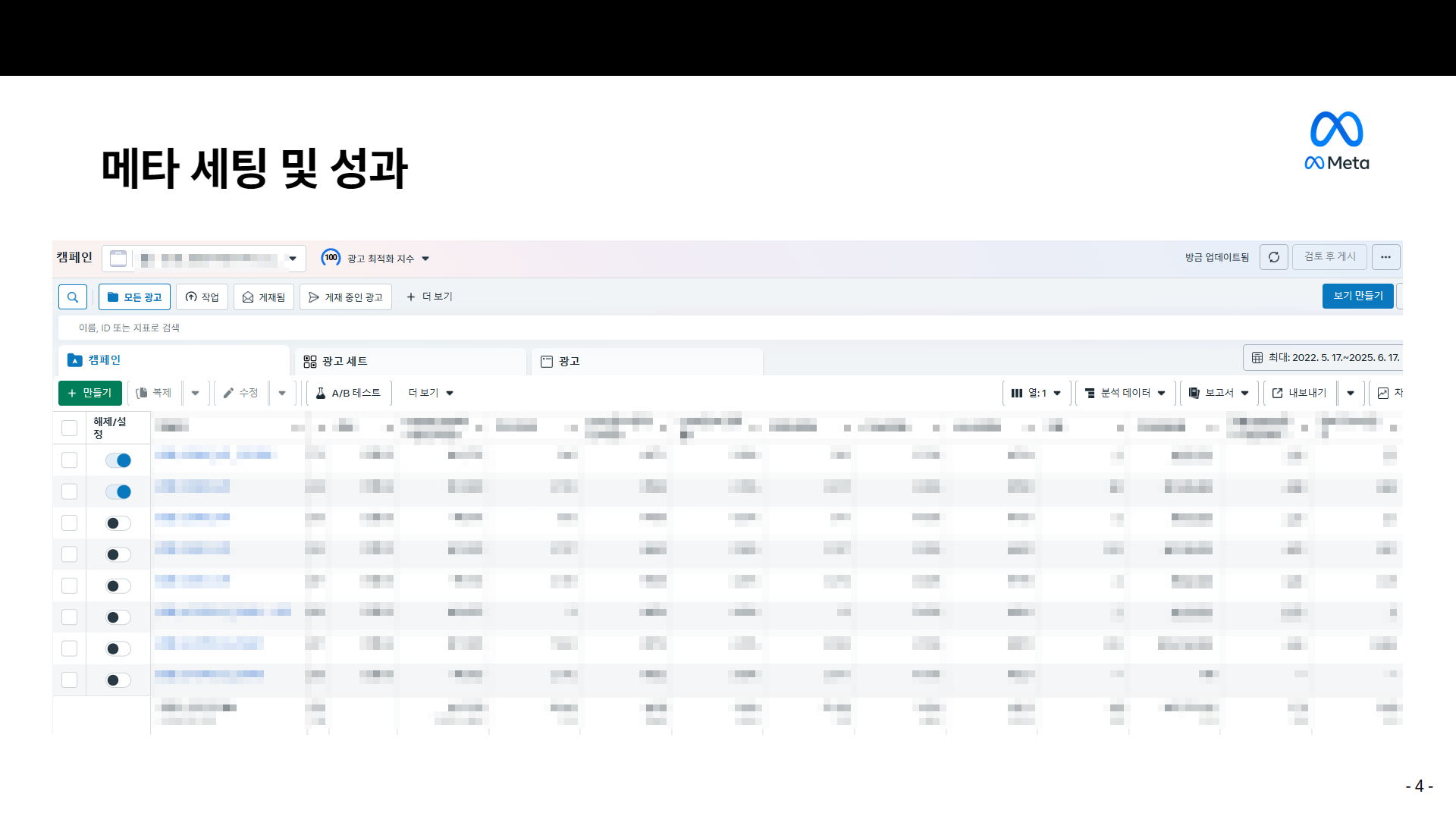Switch to the 광고 세트 tab
Image resolution: width=1456 pixels, height=819 pixels.
(x=409, y=361)
